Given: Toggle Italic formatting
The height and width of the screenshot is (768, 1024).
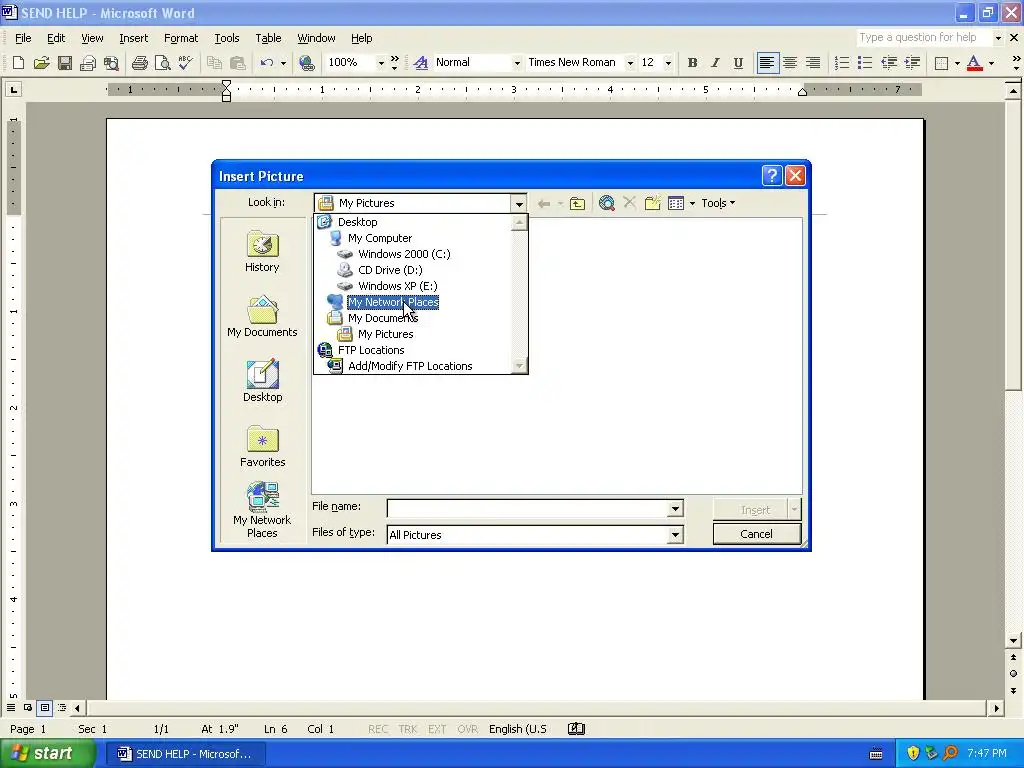Looking at the screenshot, I should click(x=715, y=63).
